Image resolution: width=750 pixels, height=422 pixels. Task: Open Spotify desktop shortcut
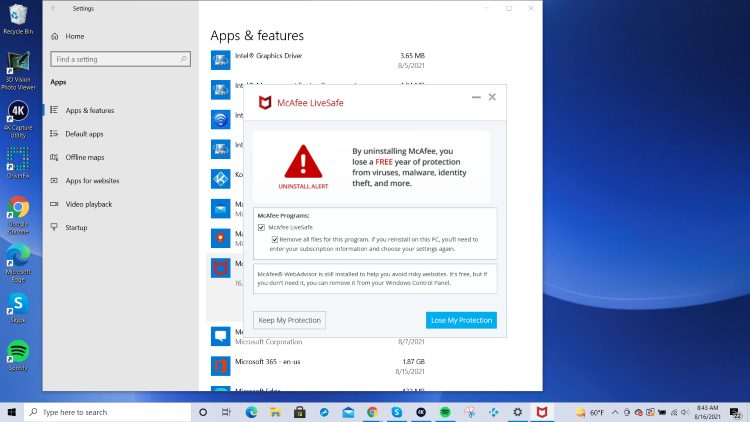click(x=18, y=355)
